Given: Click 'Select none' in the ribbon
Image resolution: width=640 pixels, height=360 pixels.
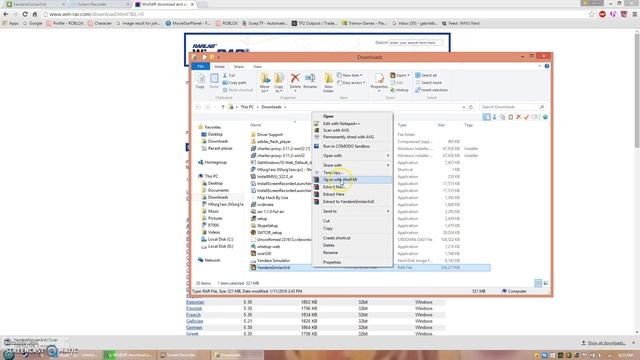Looking at the screenshot, I should (428, 83).
